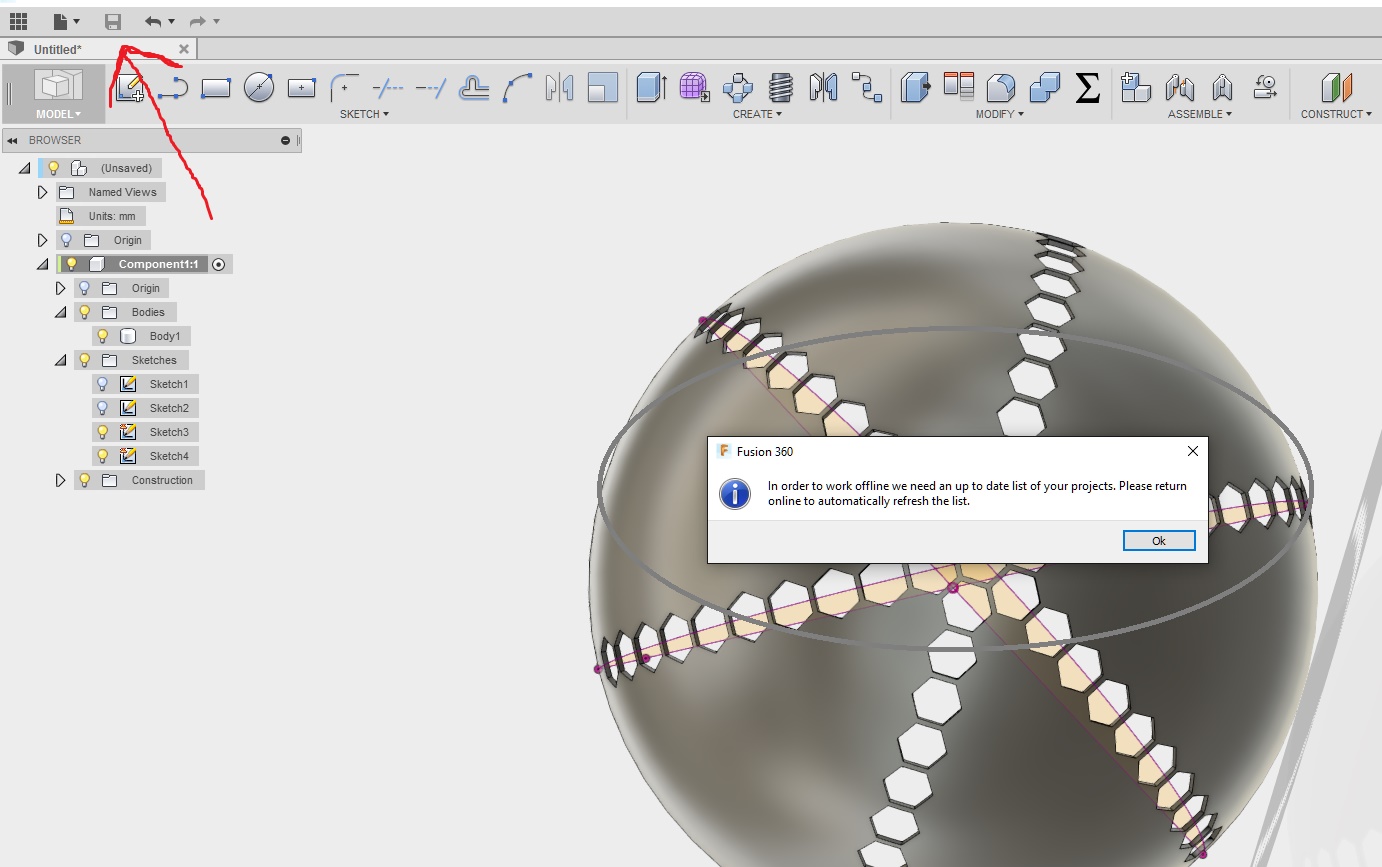The width and height of the screenshot is (1382, 867).
Task: Toggle visibility of Component1:1
Action: click(71, 263)
